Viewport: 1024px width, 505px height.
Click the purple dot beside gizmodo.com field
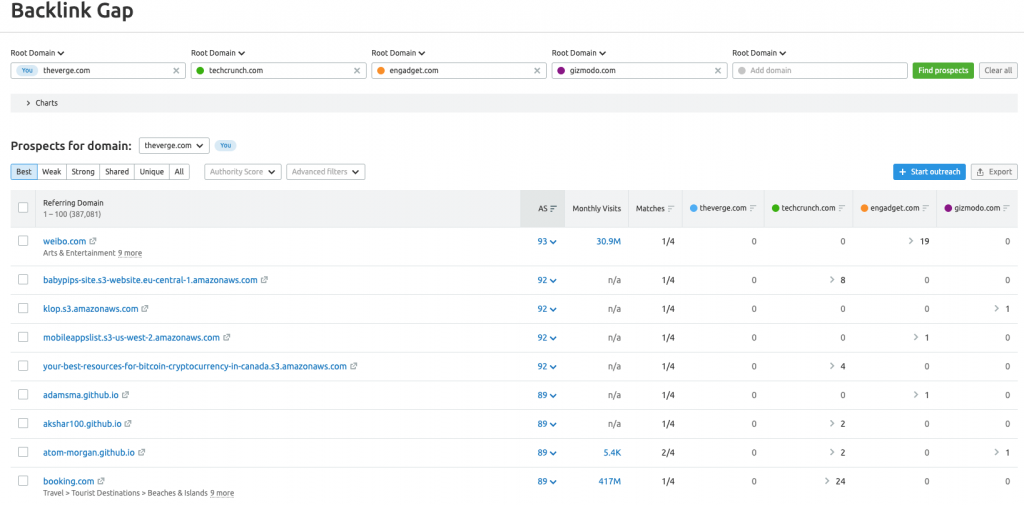point(561,71)
